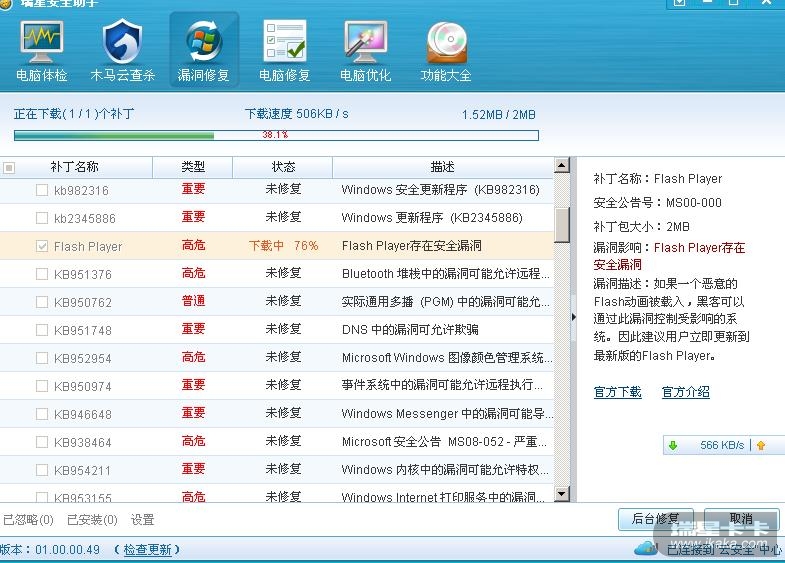Switch to the 漏洞修复 tab label
785x563 pixels.
point(203,76)
